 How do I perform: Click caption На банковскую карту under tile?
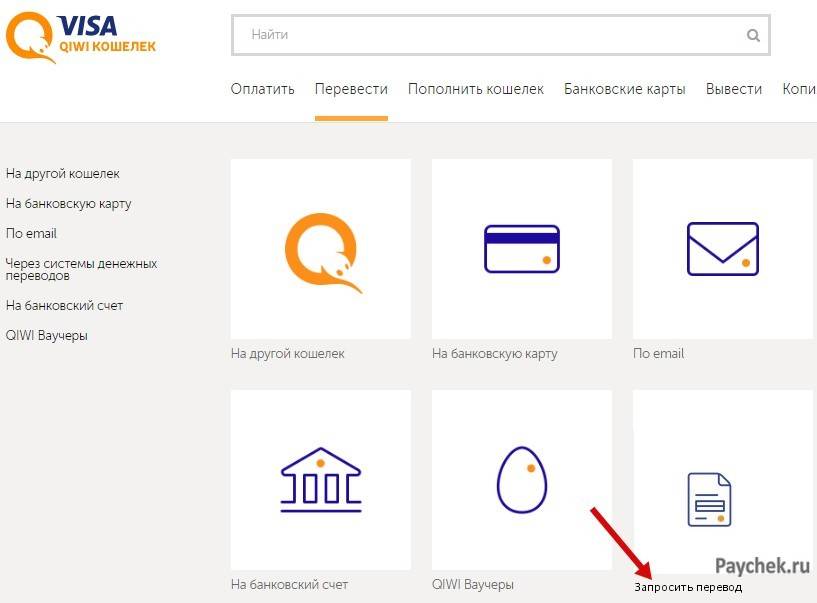point(494,354)
